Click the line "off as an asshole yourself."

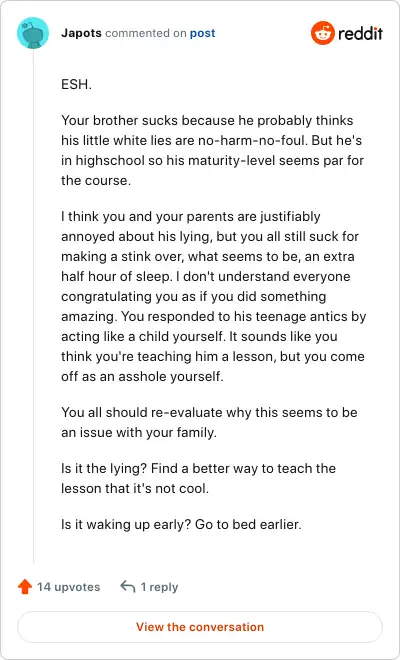(x=142, y=376)
